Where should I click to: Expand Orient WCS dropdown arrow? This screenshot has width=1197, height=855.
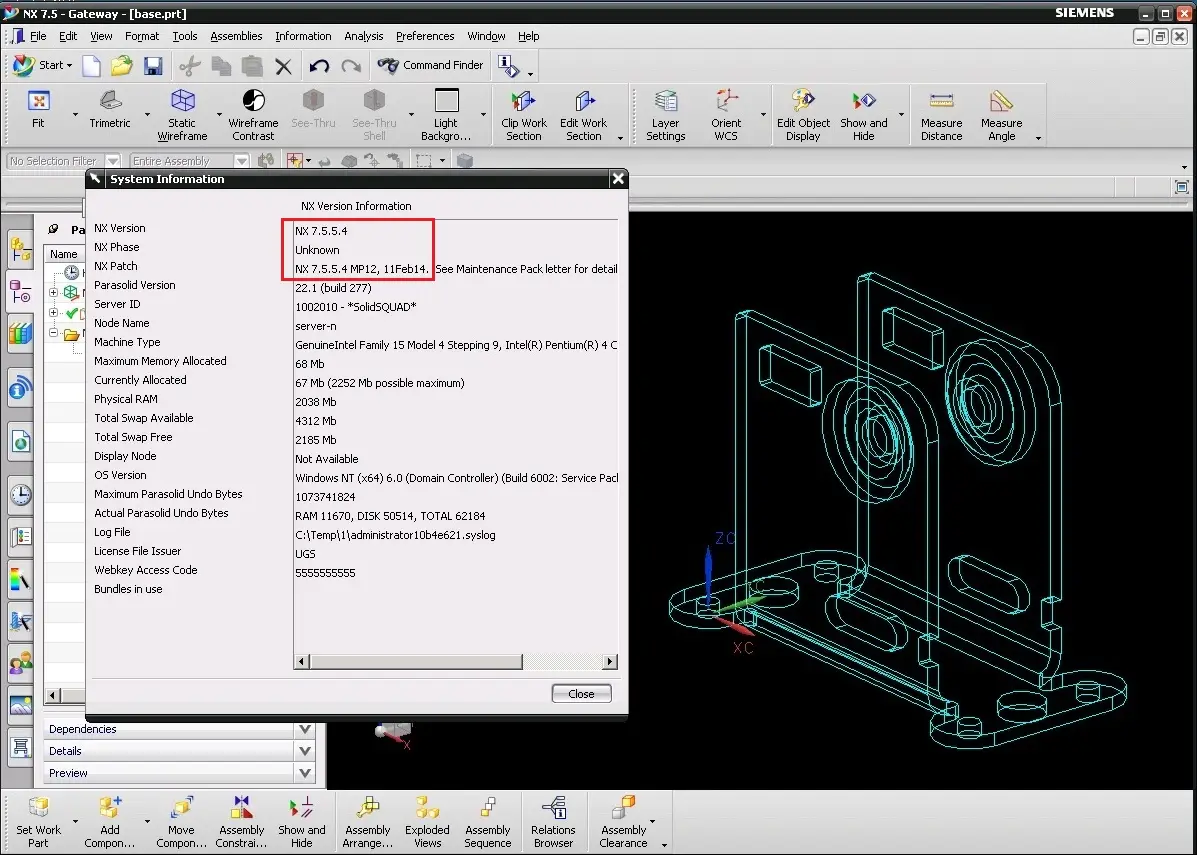tap(763, 115)
